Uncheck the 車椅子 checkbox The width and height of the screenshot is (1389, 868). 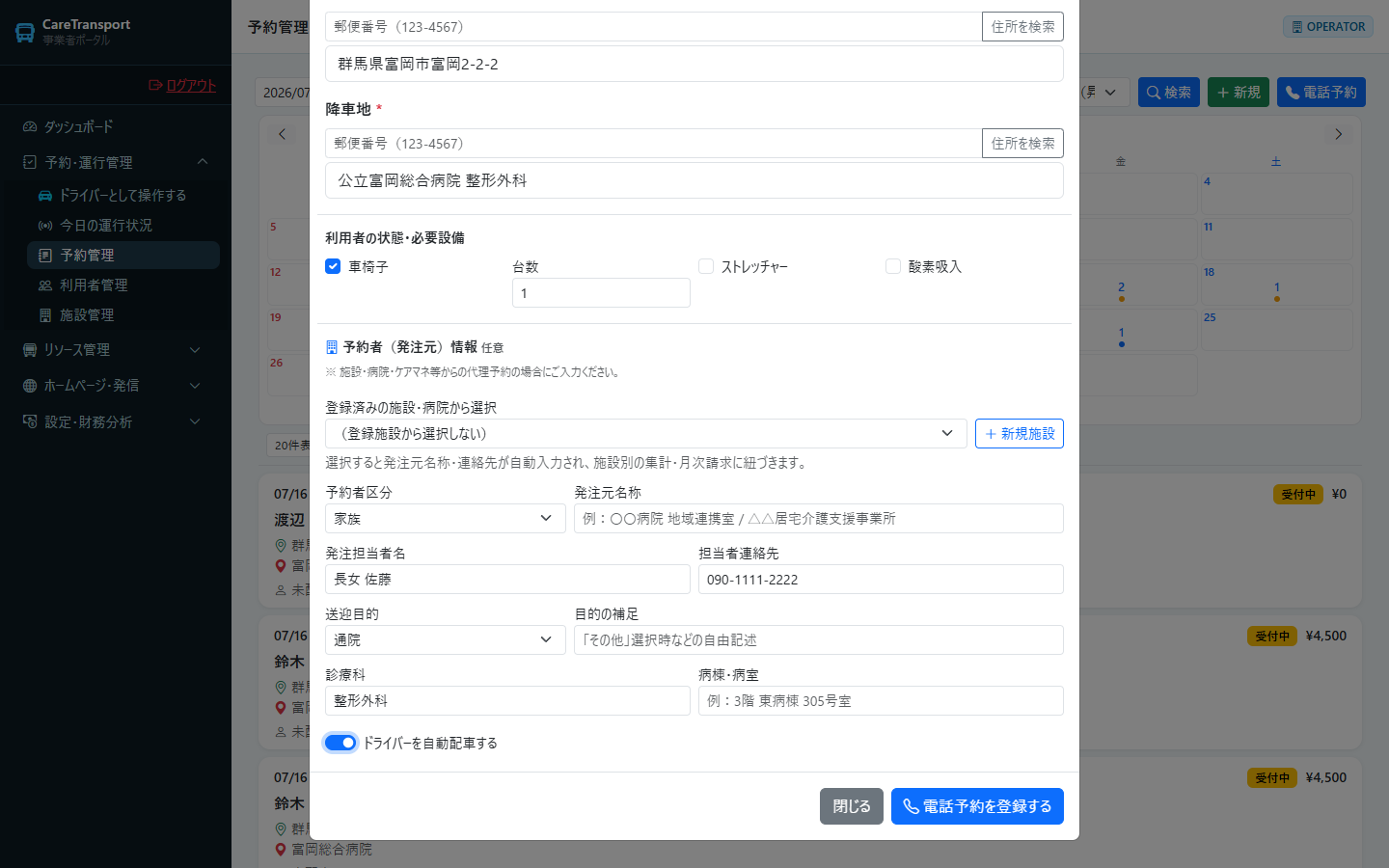333,266
